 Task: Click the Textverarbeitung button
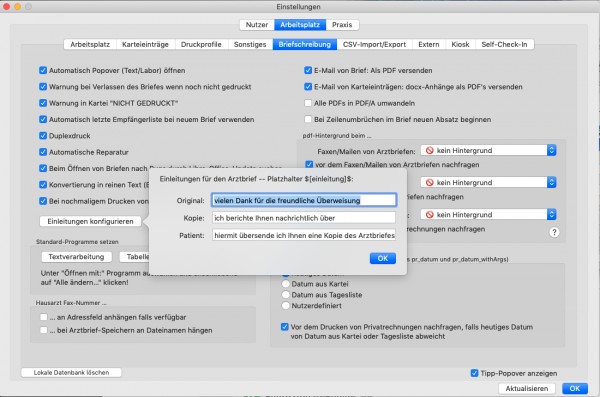pos(76,257)
